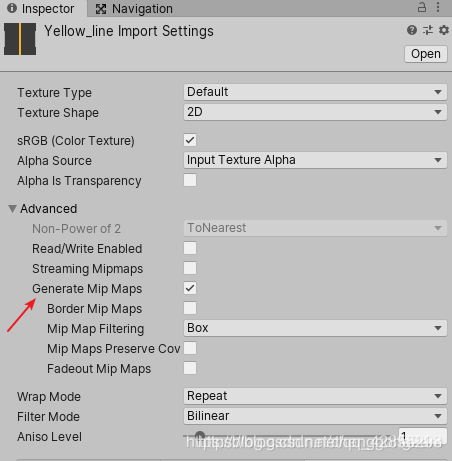Viewport: 452px width, 461px height.
Task: Open the Non-Power of 2 dropdown
Action: coord(315,228)
